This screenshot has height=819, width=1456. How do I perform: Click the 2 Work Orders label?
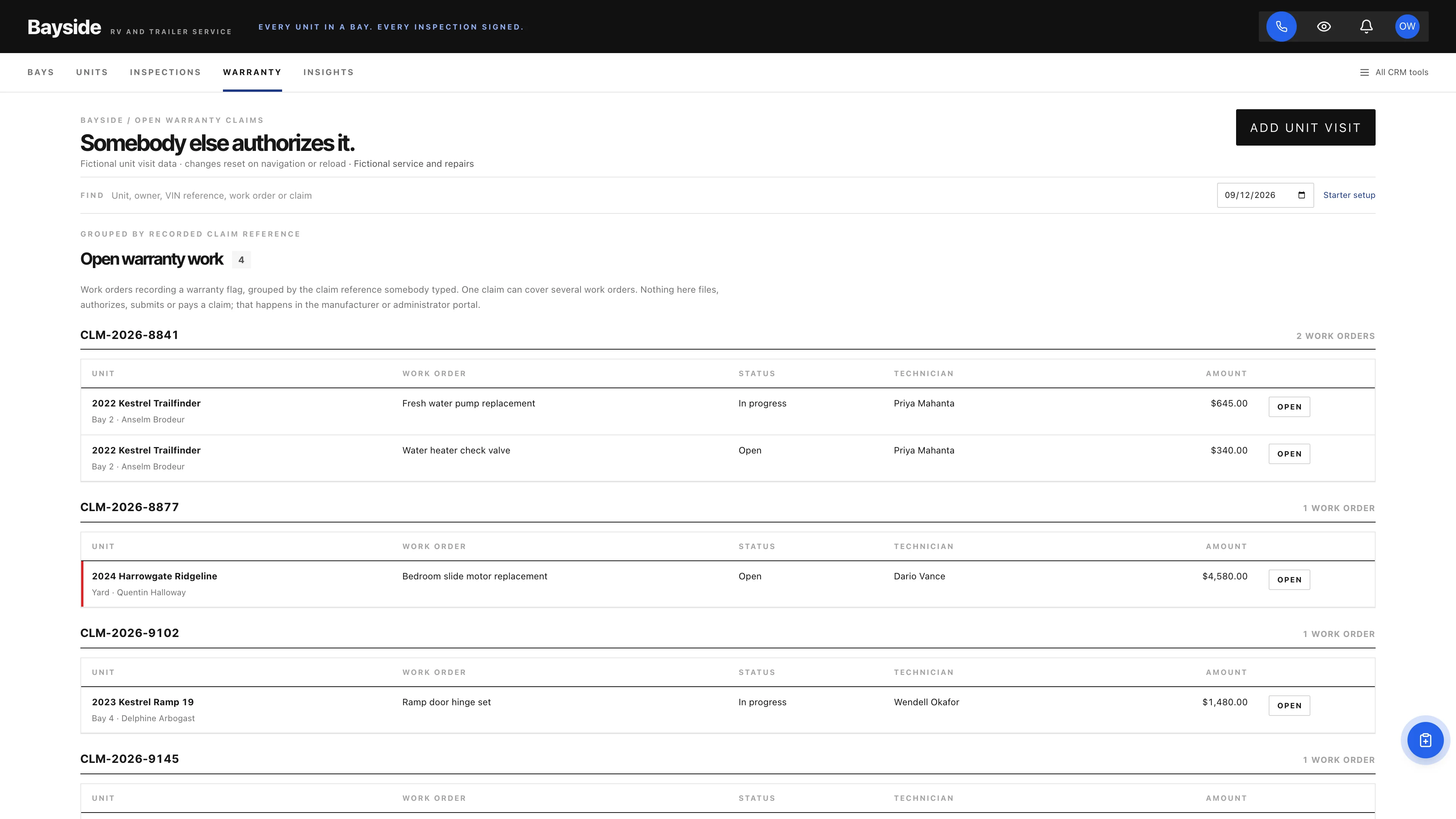1335,336
